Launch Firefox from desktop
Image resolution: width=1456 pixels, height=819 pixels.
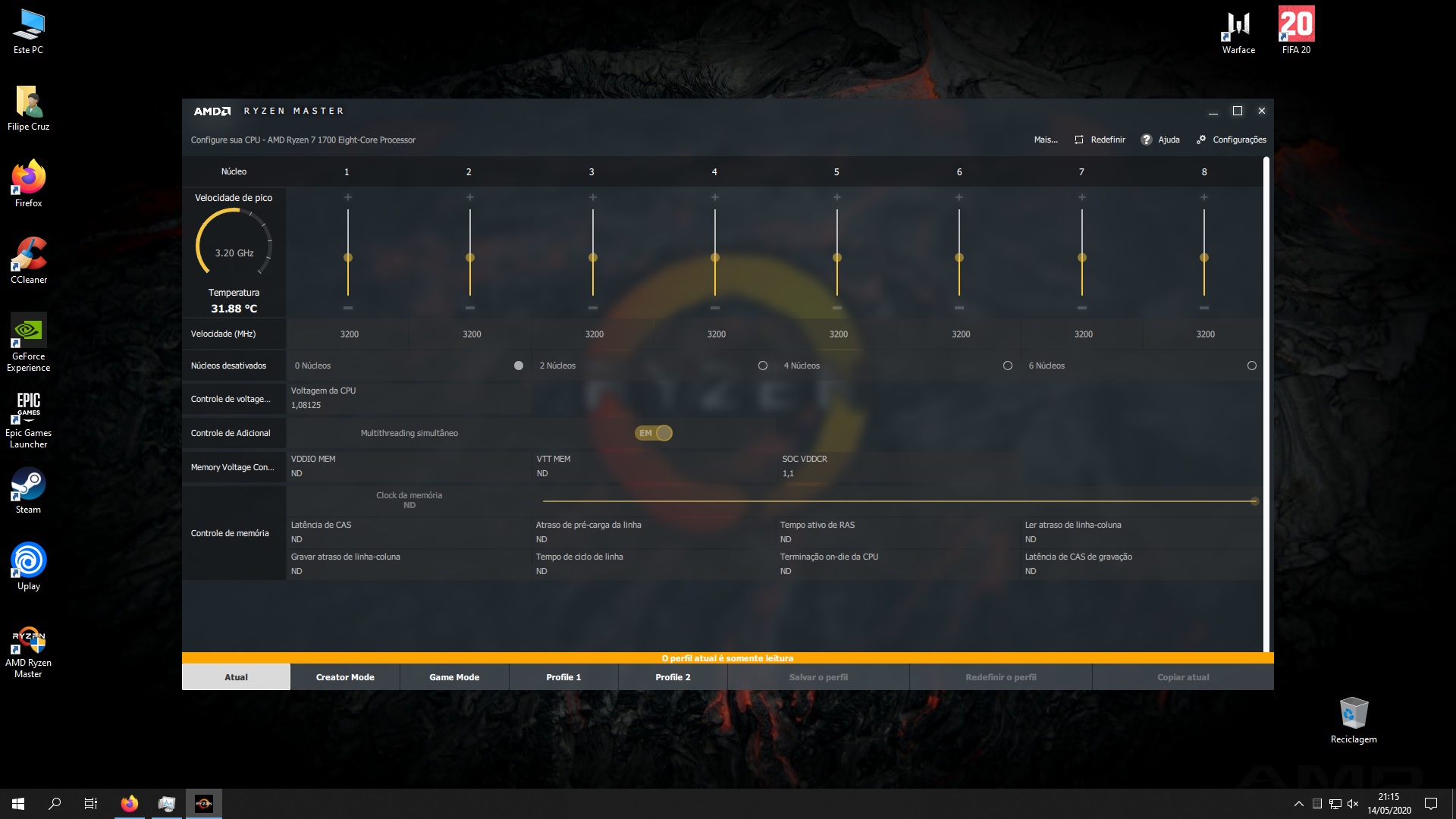click(29, 184)
